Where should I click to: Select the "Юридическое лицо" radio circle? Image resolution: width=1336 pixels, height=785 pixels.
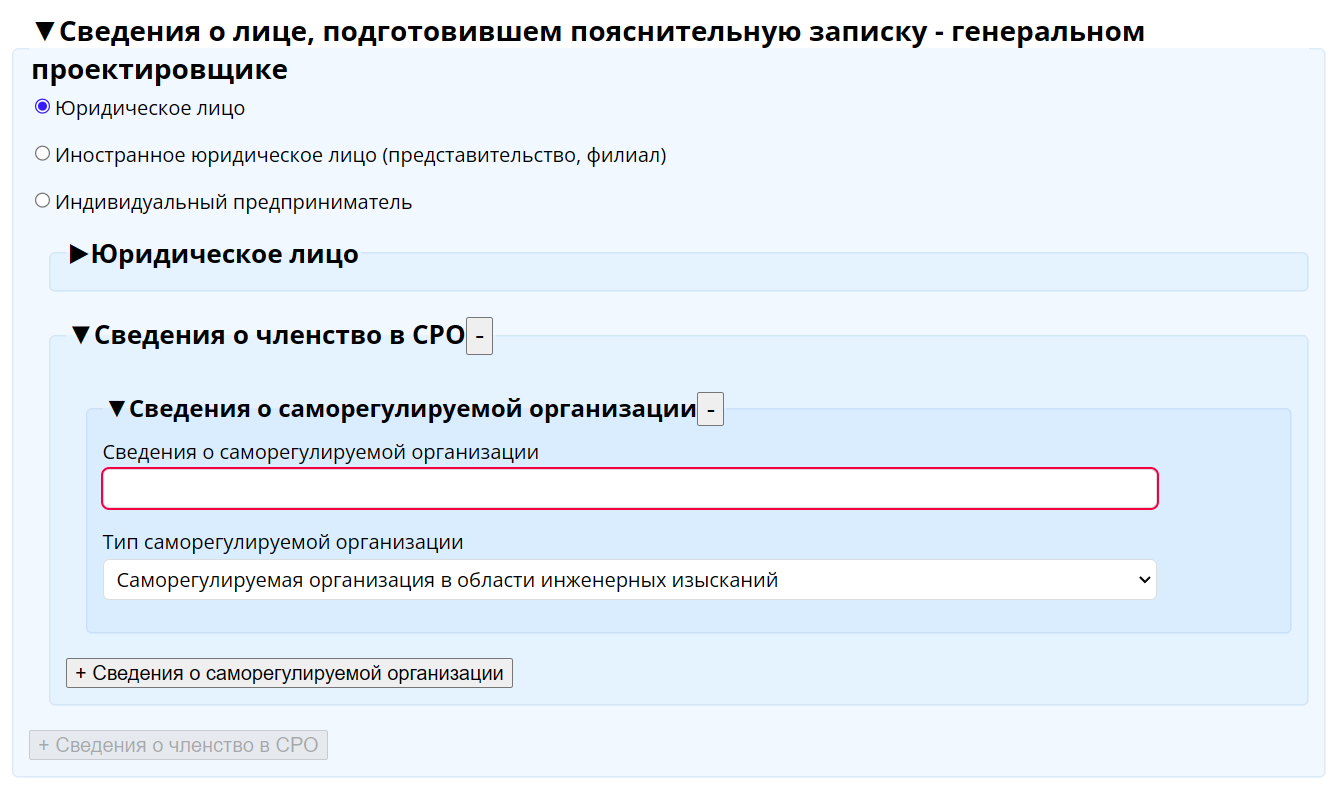42,107
